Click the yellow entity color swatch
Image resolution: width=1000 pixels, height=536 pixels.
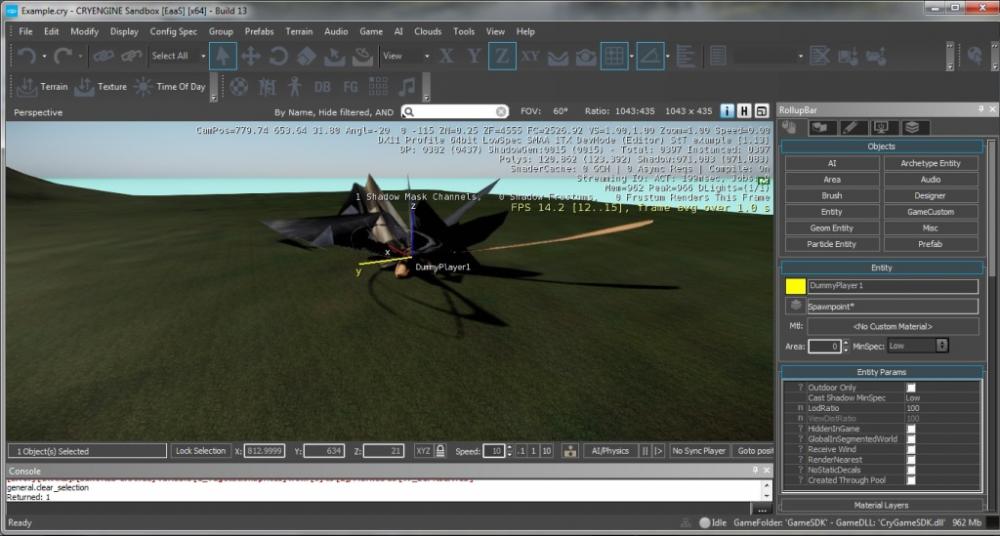(x=795, y=286)
